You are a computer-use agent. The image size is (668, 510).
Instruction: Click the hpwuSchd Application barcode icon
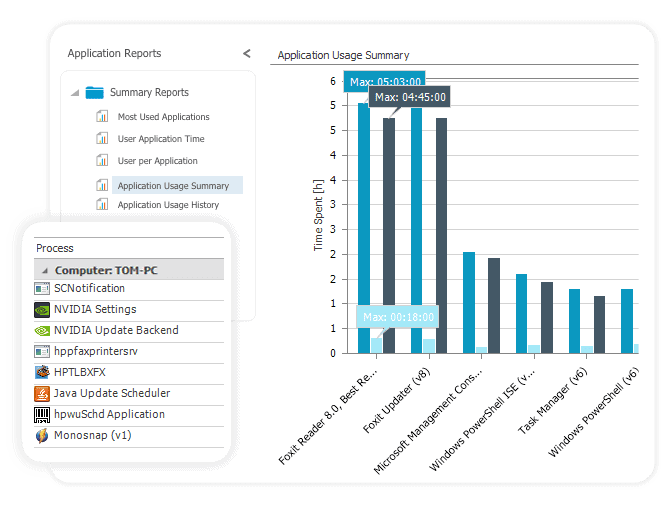point(42,414)
